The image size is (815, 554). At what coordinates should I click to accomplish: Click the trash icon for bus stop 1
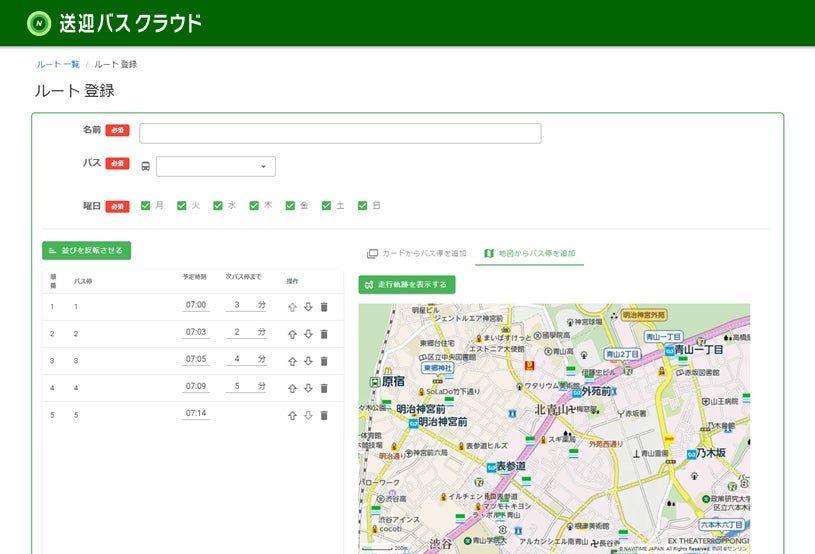tap(323, 307)
